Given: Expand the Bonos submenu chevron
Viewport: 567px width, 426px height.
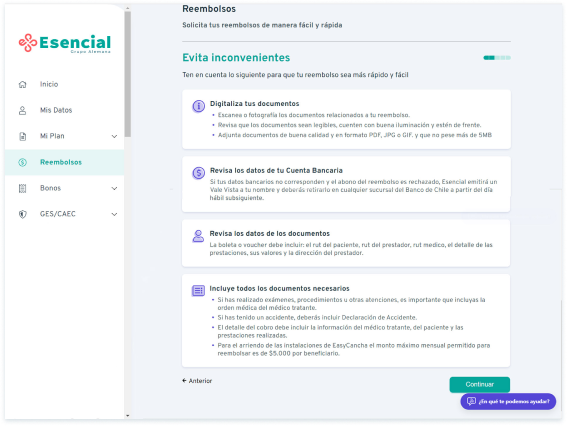Looking at the screenshot, I should 114,188.
